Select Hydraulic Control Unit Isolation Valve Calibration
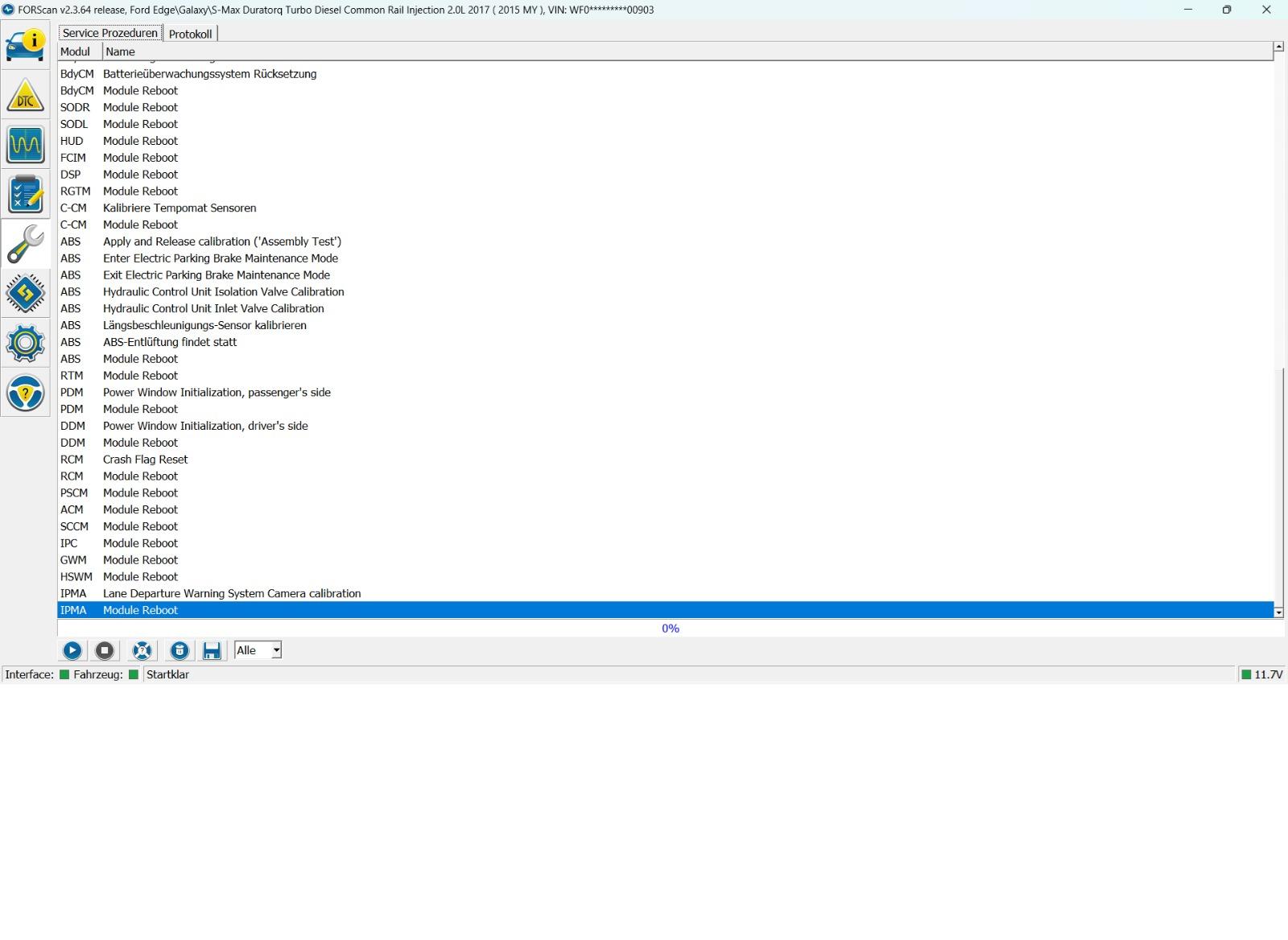1288x940 pixels. click(x=666, y=292)
